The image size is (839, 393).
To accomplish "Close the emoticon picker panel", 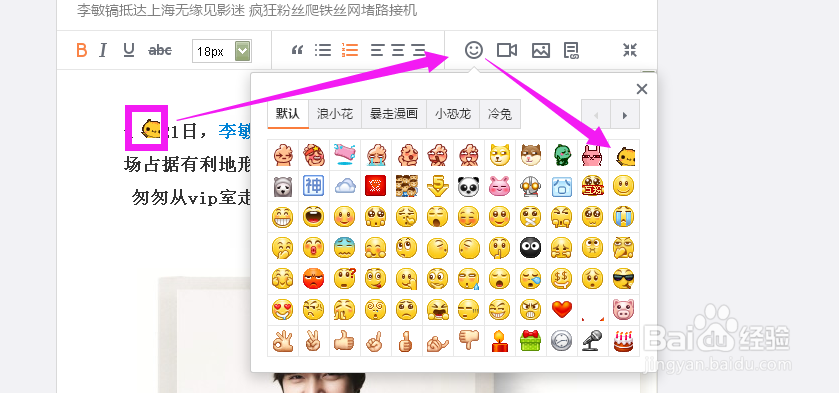I will (x=642, y=89).
